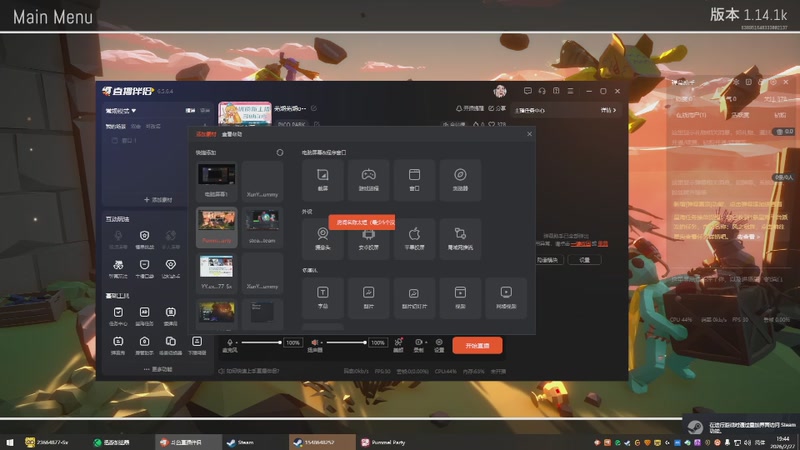Close the add-source dialog

(x=529, y=134)
